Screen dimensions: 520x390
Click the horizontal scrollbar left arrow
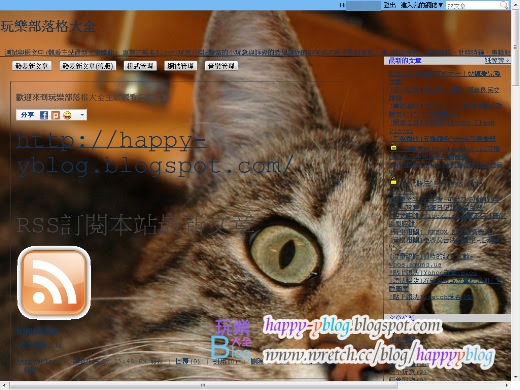coord(4,385)
